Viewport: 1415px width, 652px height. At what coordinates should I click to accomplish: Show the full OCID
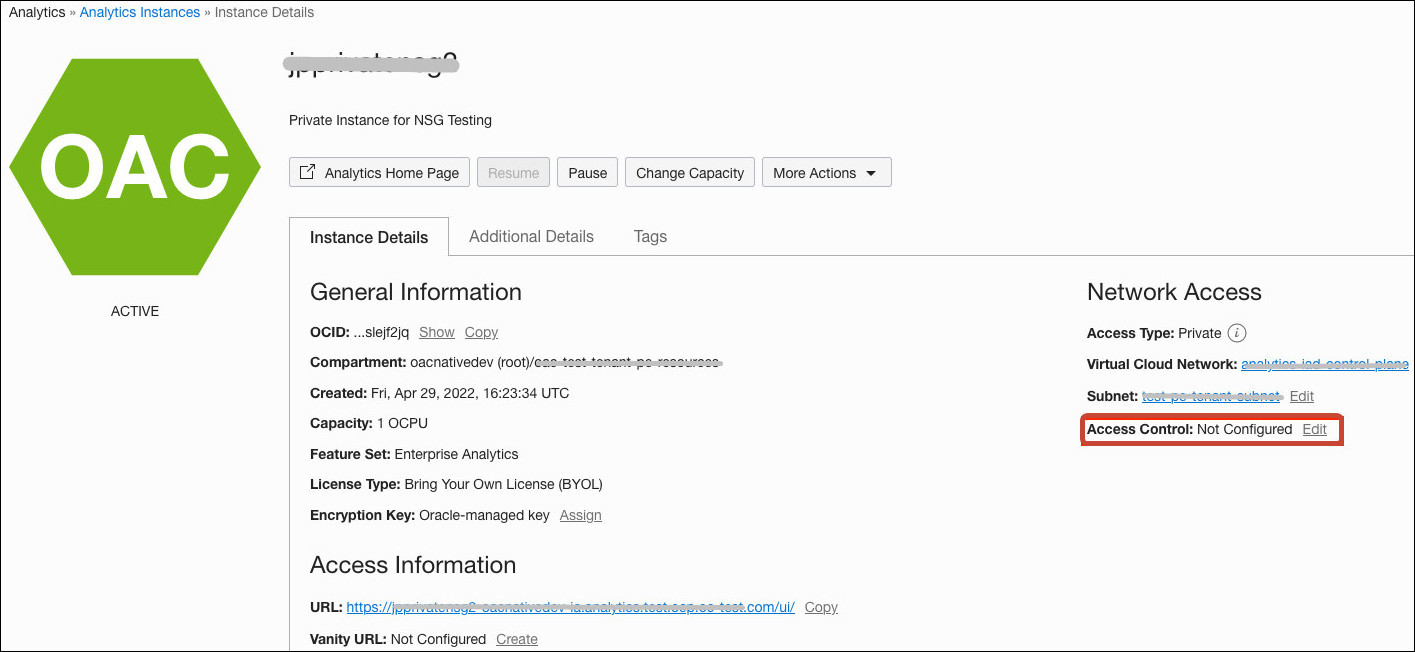[437, 332]
